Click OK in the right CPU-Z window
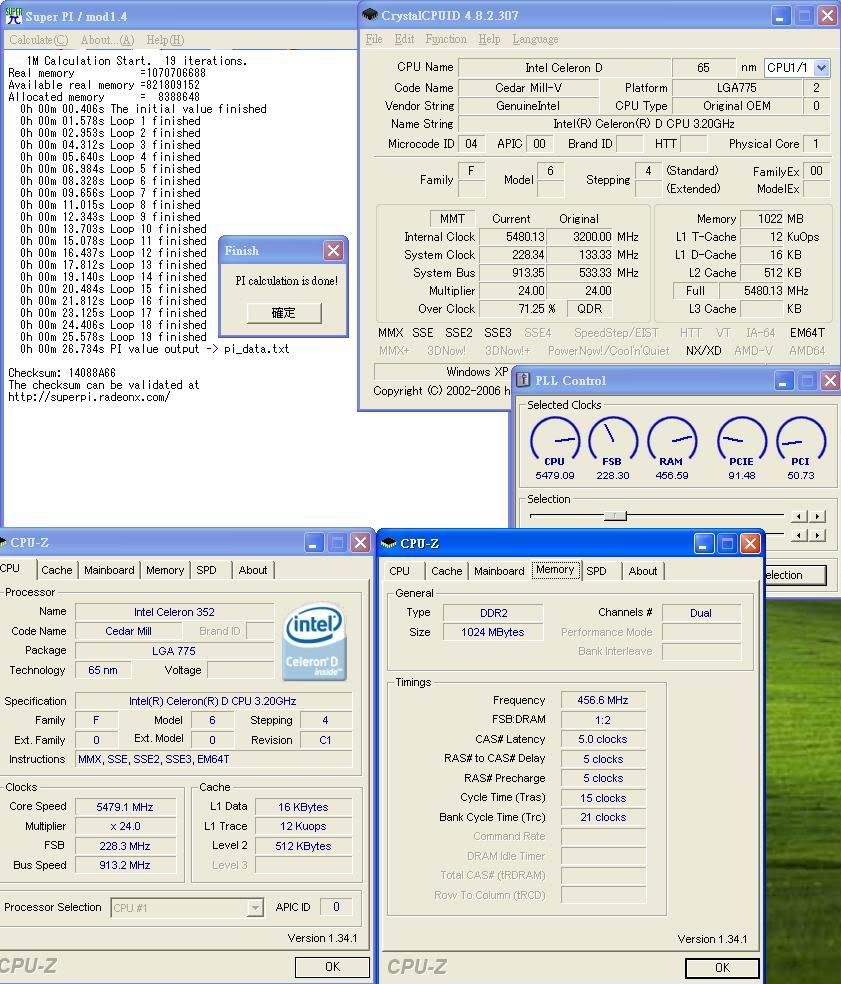The height and width of the screenshot is (984, 841). point(722,968)
